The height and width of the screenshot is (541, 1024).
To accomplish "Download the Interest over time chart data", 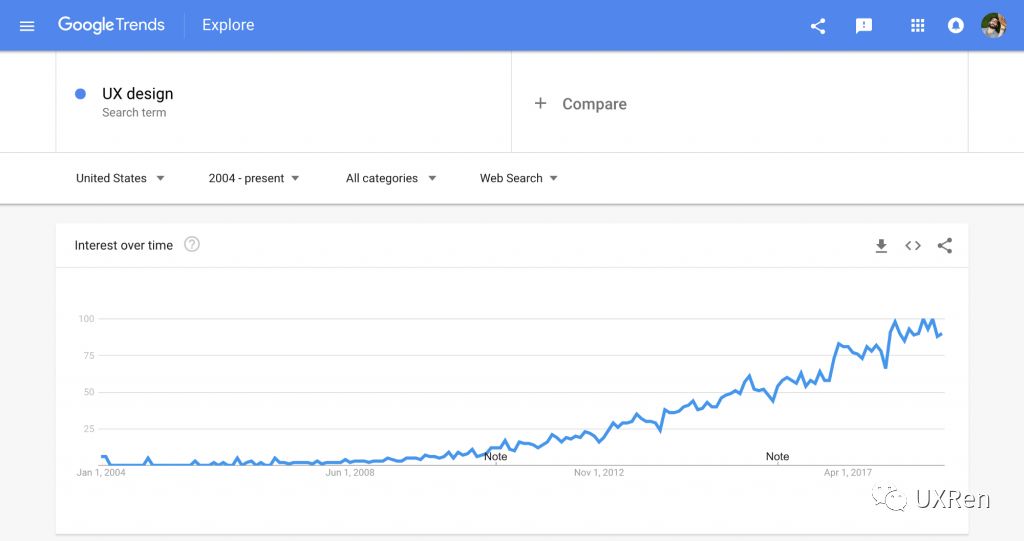I will (x=881, y=246).
